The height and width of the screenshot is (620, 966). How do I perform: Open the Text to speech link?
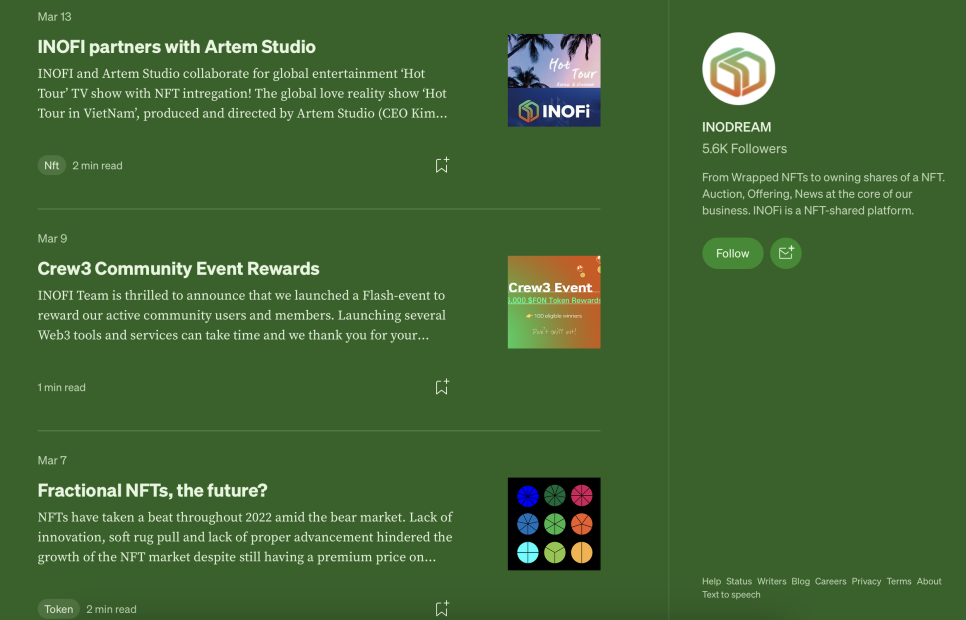pyautogui.click(x=731, y=595)
